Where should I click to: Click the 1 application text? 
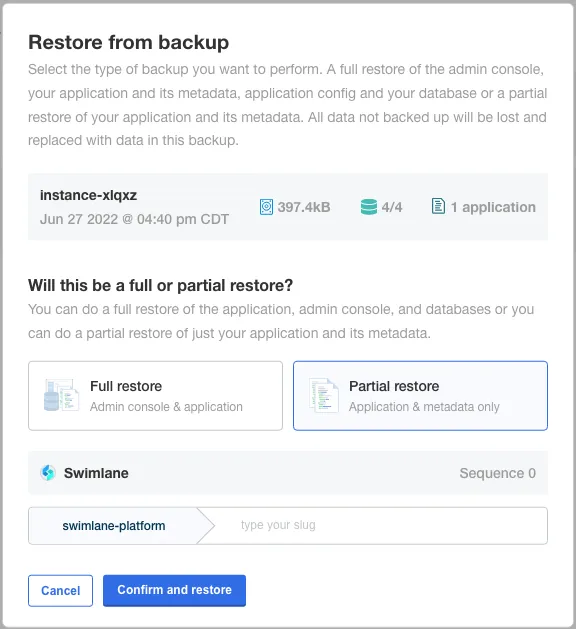pyautogui.click(x=493, y=207)
